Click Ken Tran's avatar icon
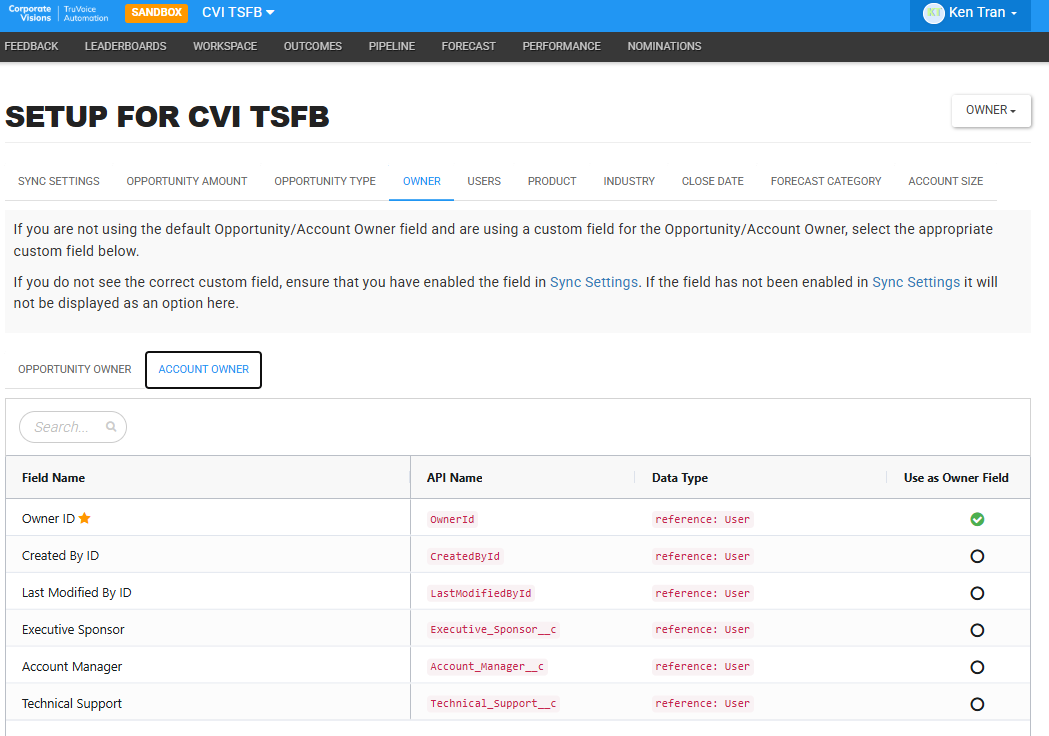 (x=933, y=13)
